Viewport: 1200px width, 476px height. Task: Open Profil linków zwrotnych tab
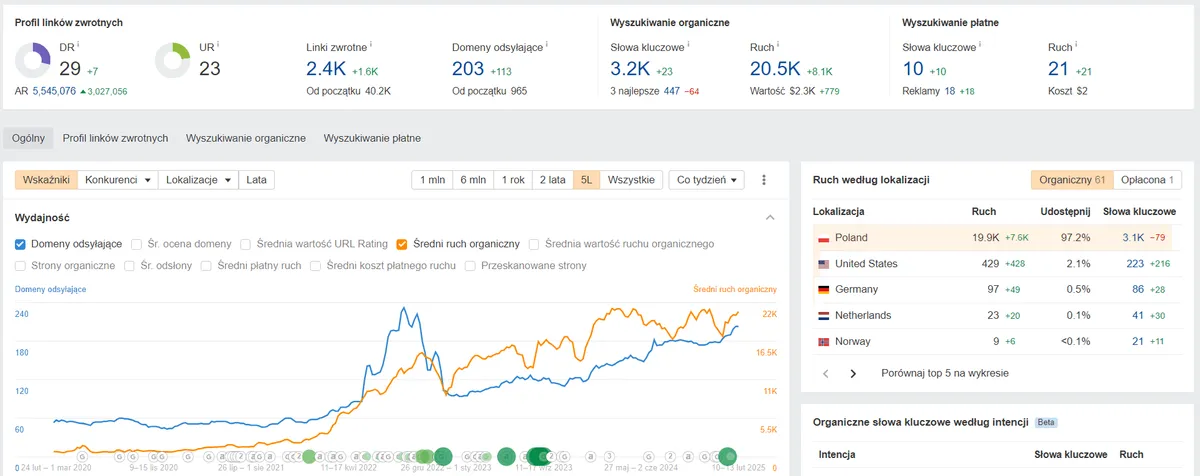115,138
